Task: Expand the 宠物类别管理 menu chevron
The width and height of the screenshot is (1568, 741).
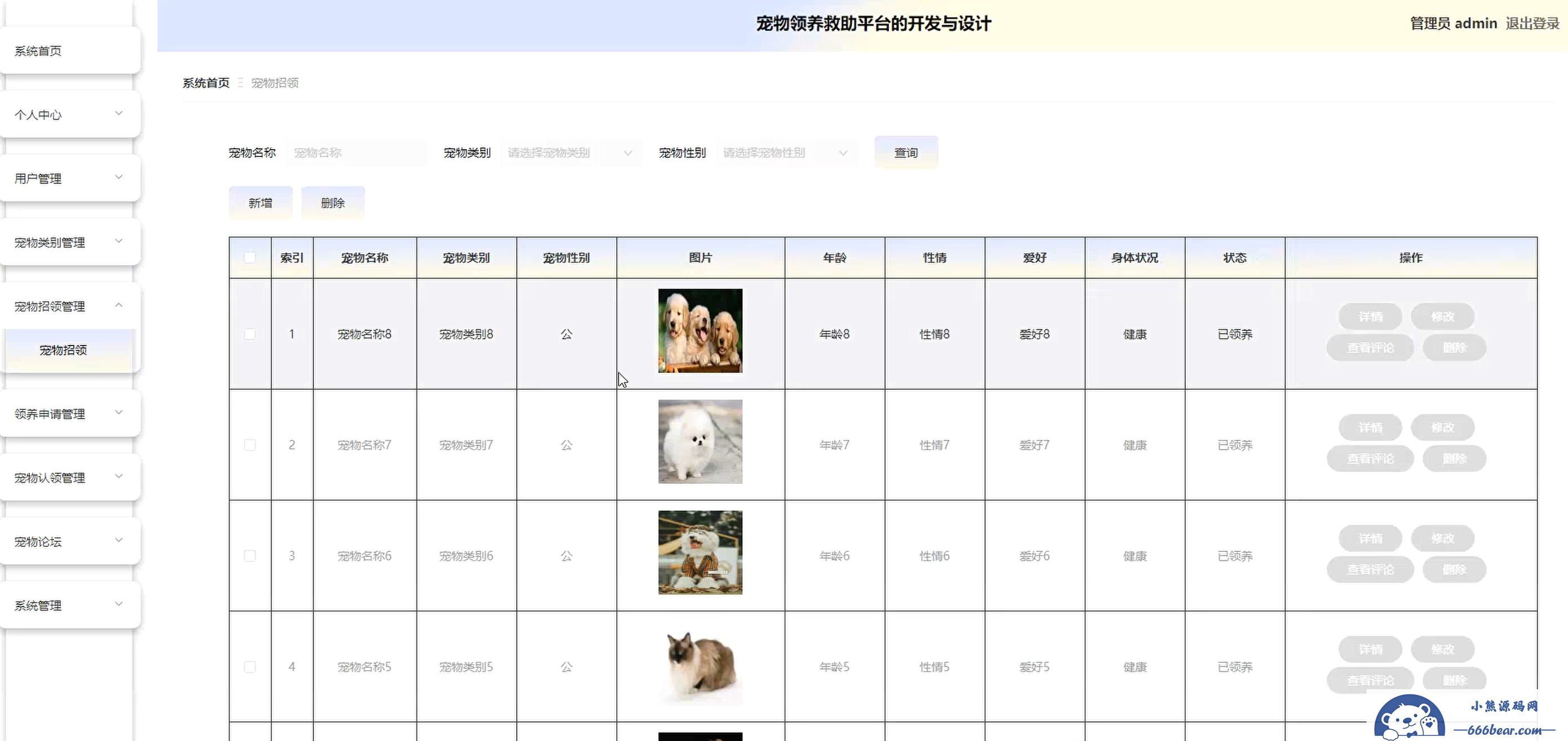Action: point(119,241)
